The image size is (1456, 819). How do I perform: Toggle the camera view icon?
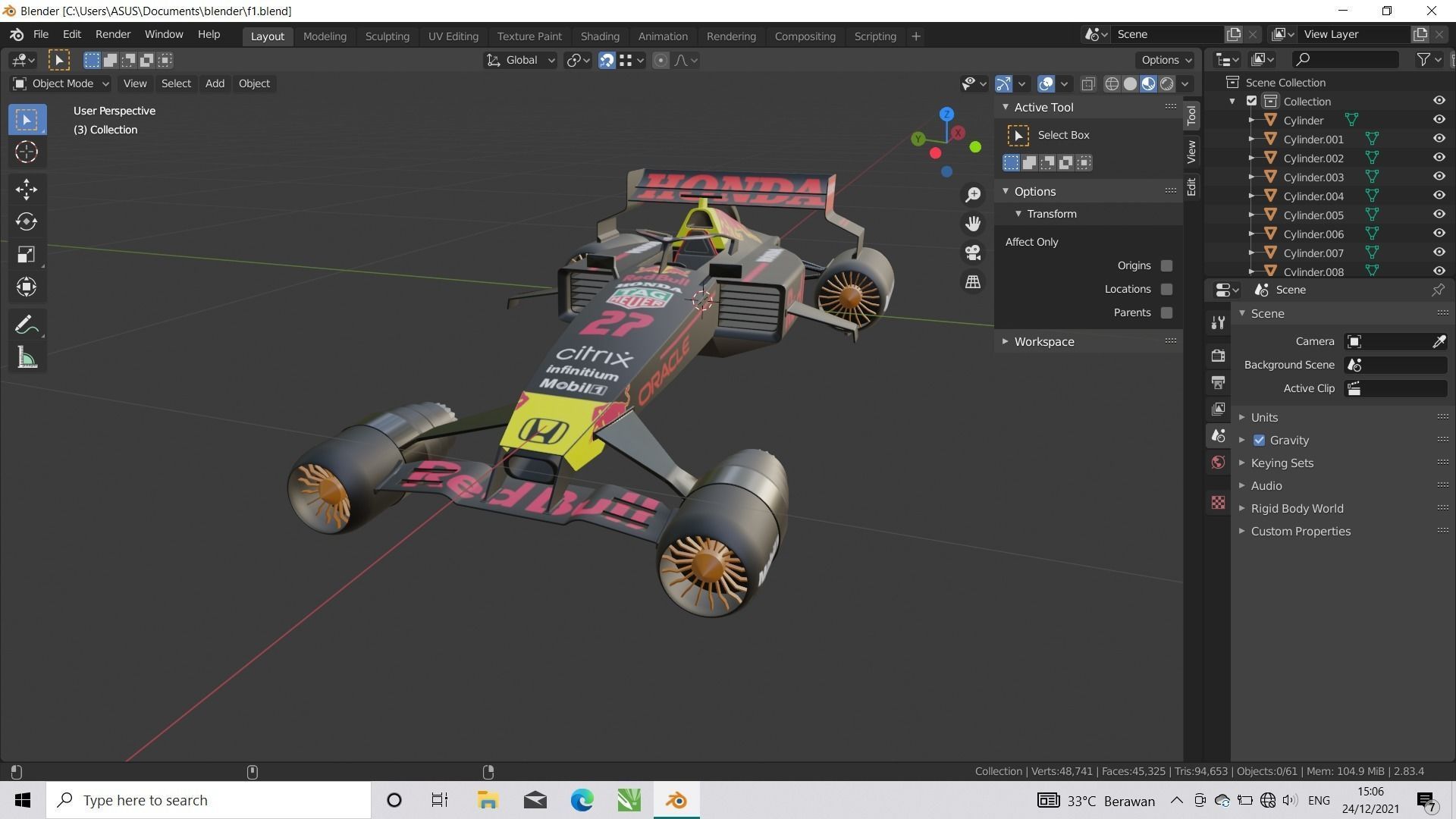(973, 253)
